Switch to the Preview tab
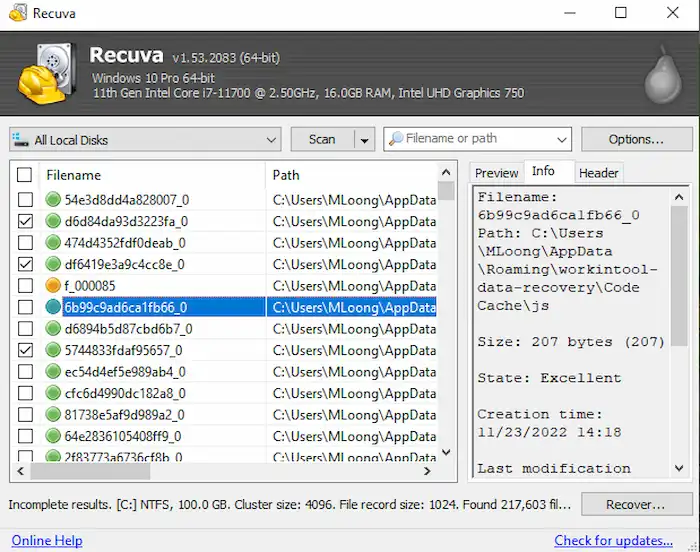700x552 pixels. [x=496, y=173]
